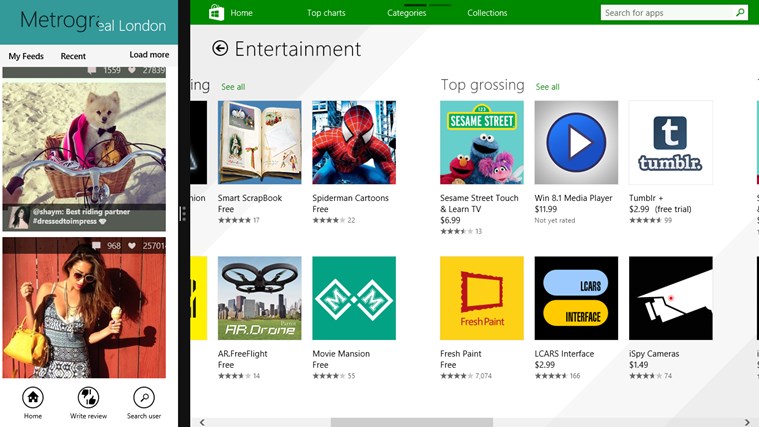The image size is (759, 427).
Task: Switch to Recent in Metrogram
Action: pos(73,56)
